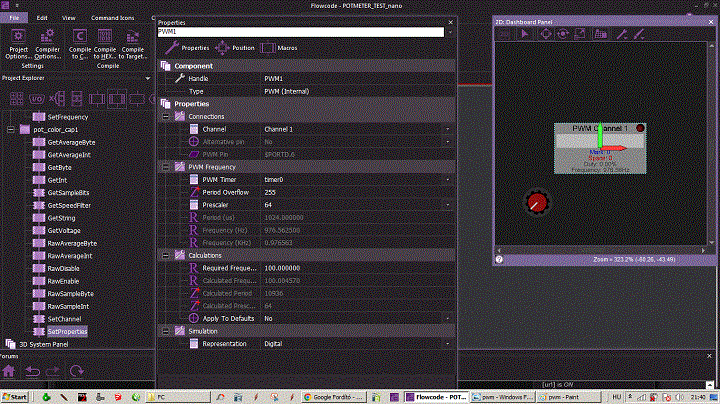The height and width of the screenshot is (404, 720).
Task: Collapse the Connections property group
Action: [166, 117]
